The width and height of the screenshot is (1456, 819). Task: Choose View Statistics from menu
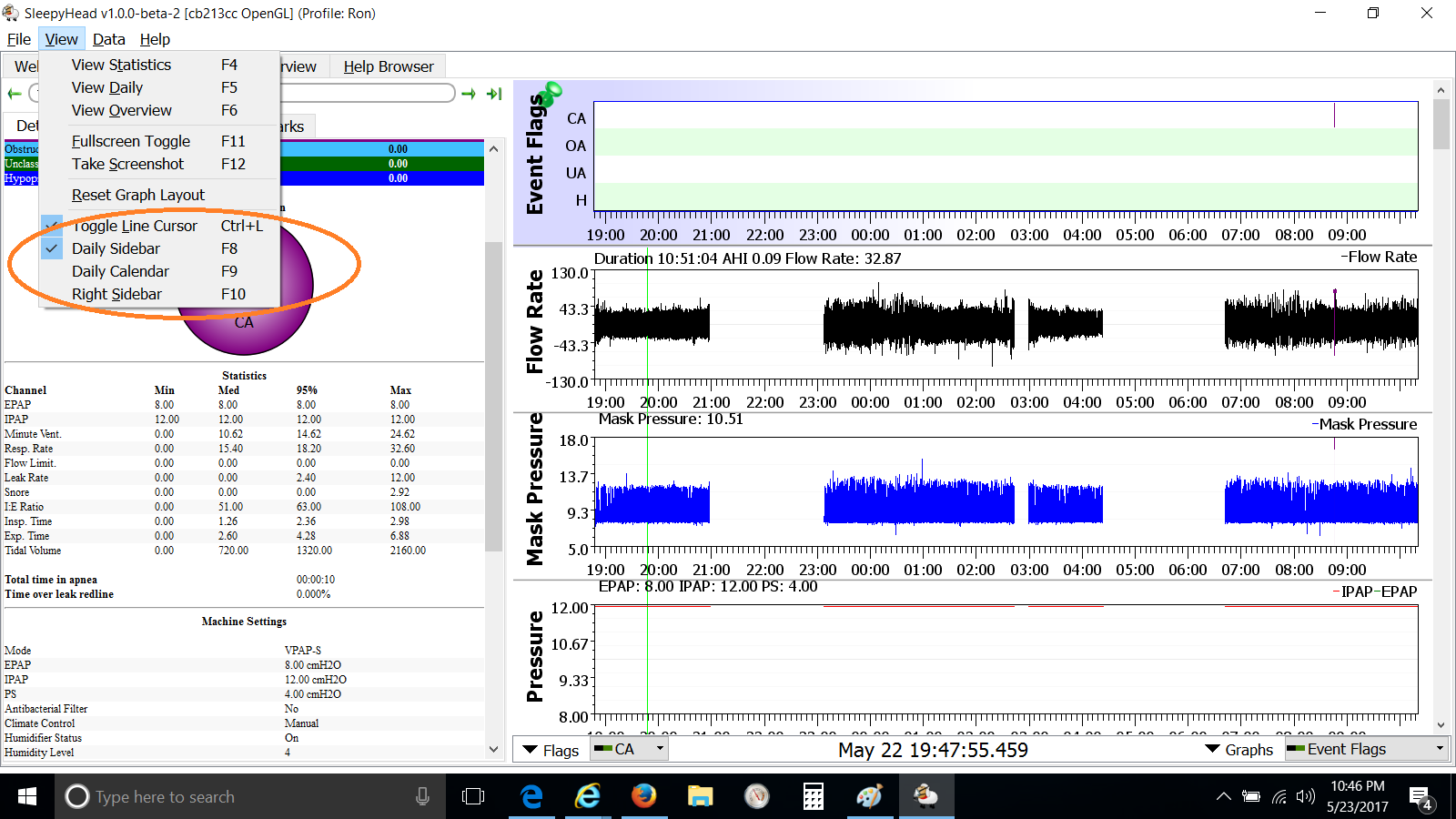coord(159,65)
